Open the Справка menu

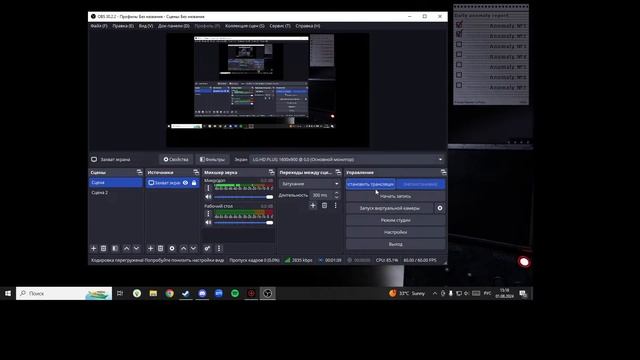(308, 26)
